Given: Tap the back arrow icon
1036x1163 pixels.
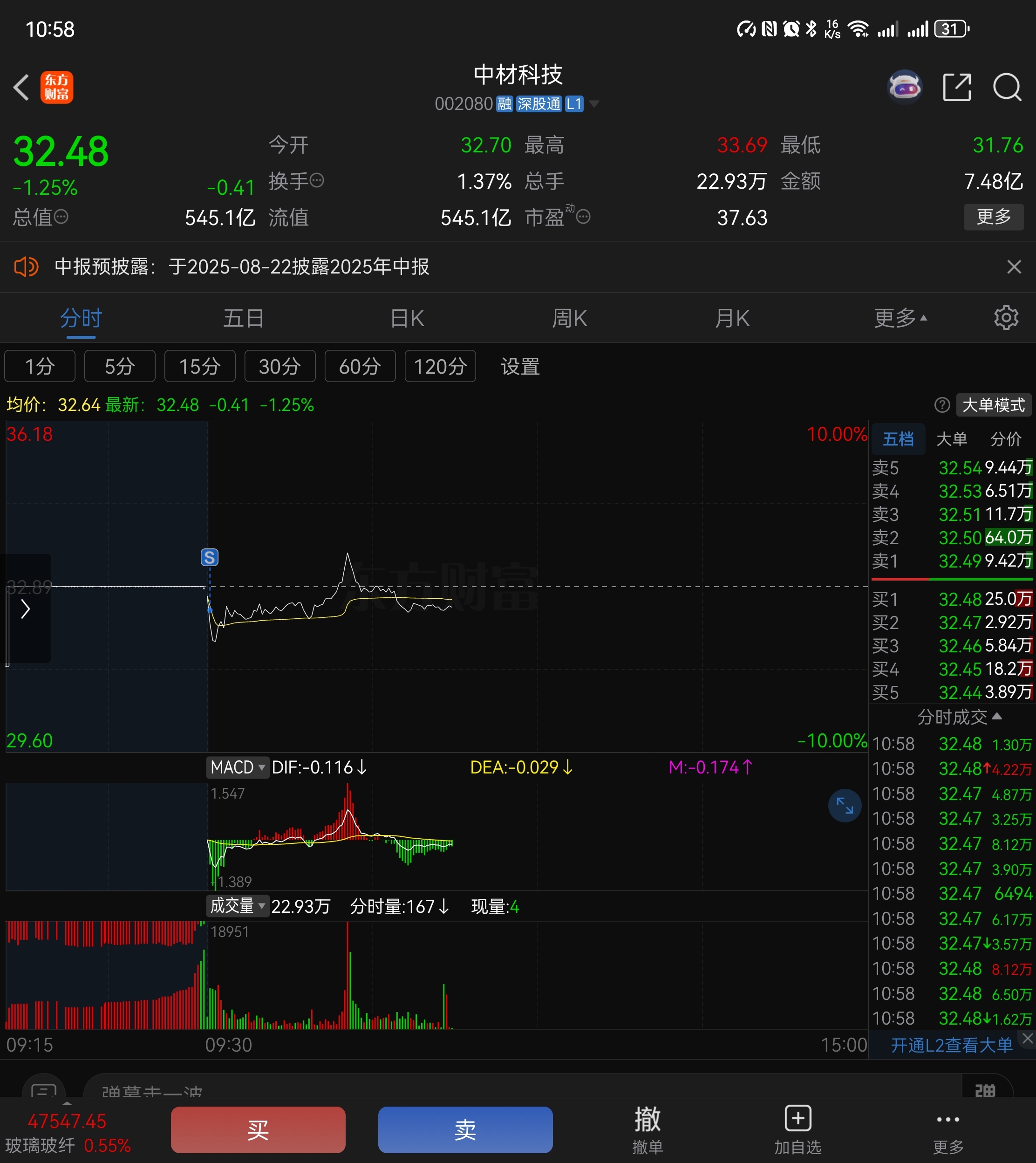Looking at the screenshot, I should coord(21,88).
